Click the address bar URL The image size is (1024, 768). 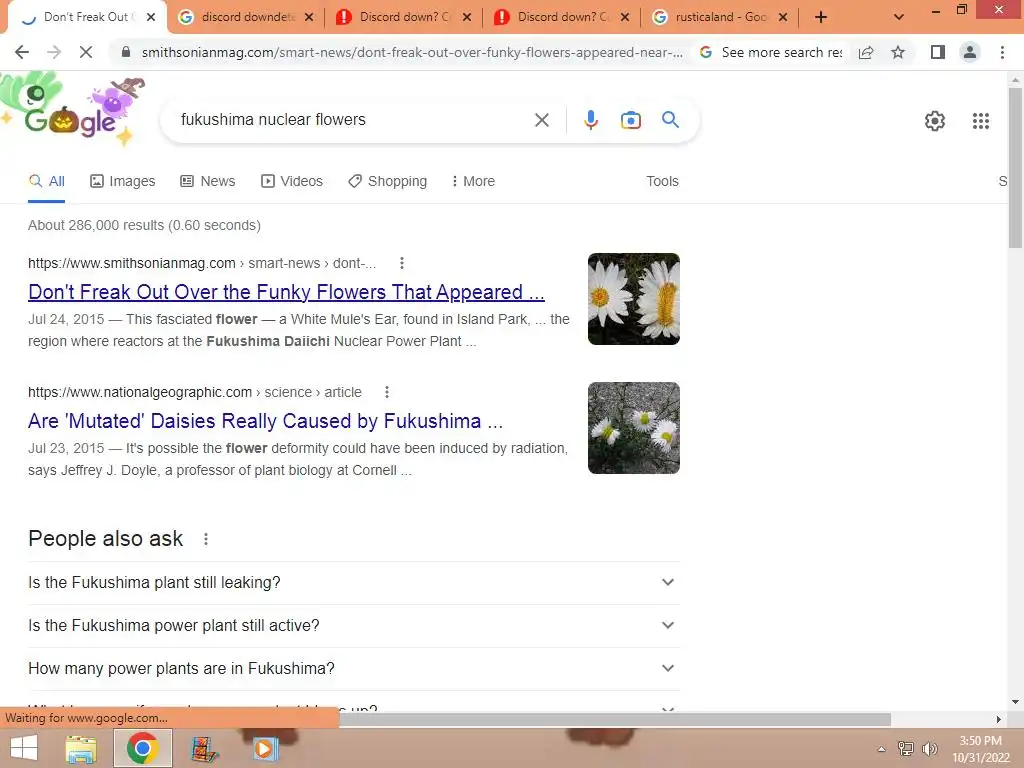click(411, 52)
